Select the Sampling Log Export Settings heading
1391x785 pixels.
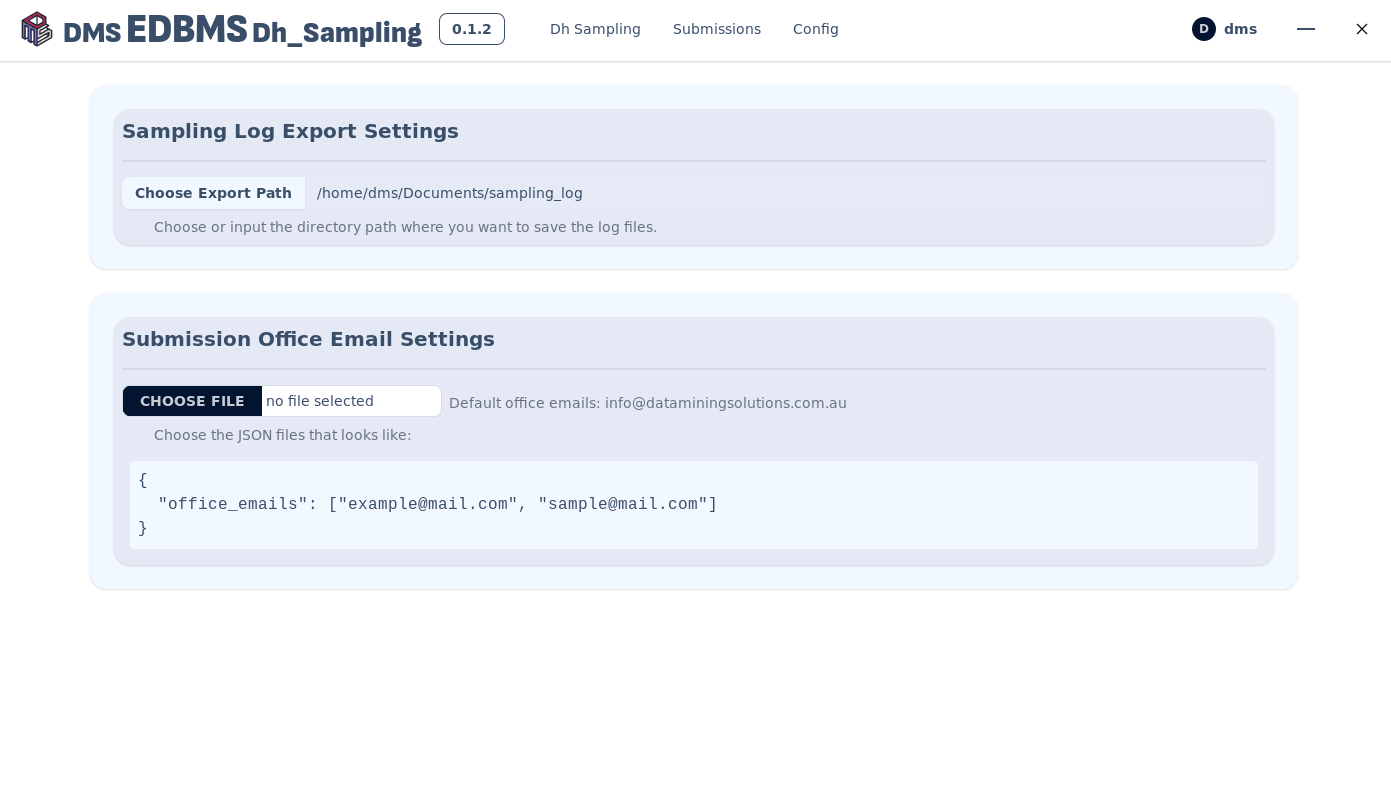(290, 131)
